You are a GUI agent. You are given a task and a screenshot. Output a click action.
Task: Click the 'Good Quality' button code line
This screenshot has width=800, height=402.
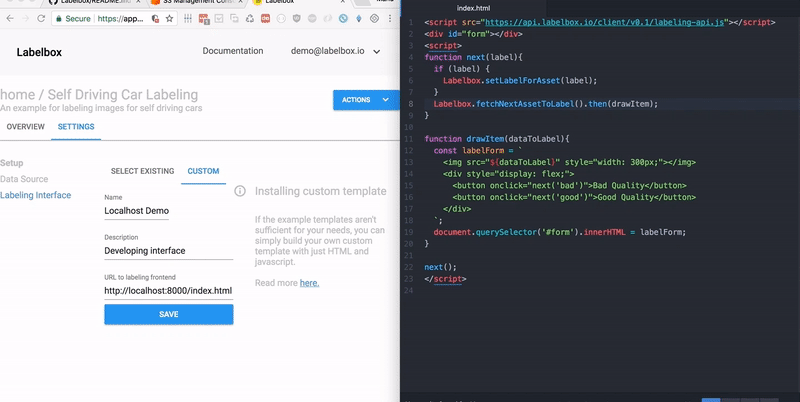pyautogui.click(x=574, y=197)
